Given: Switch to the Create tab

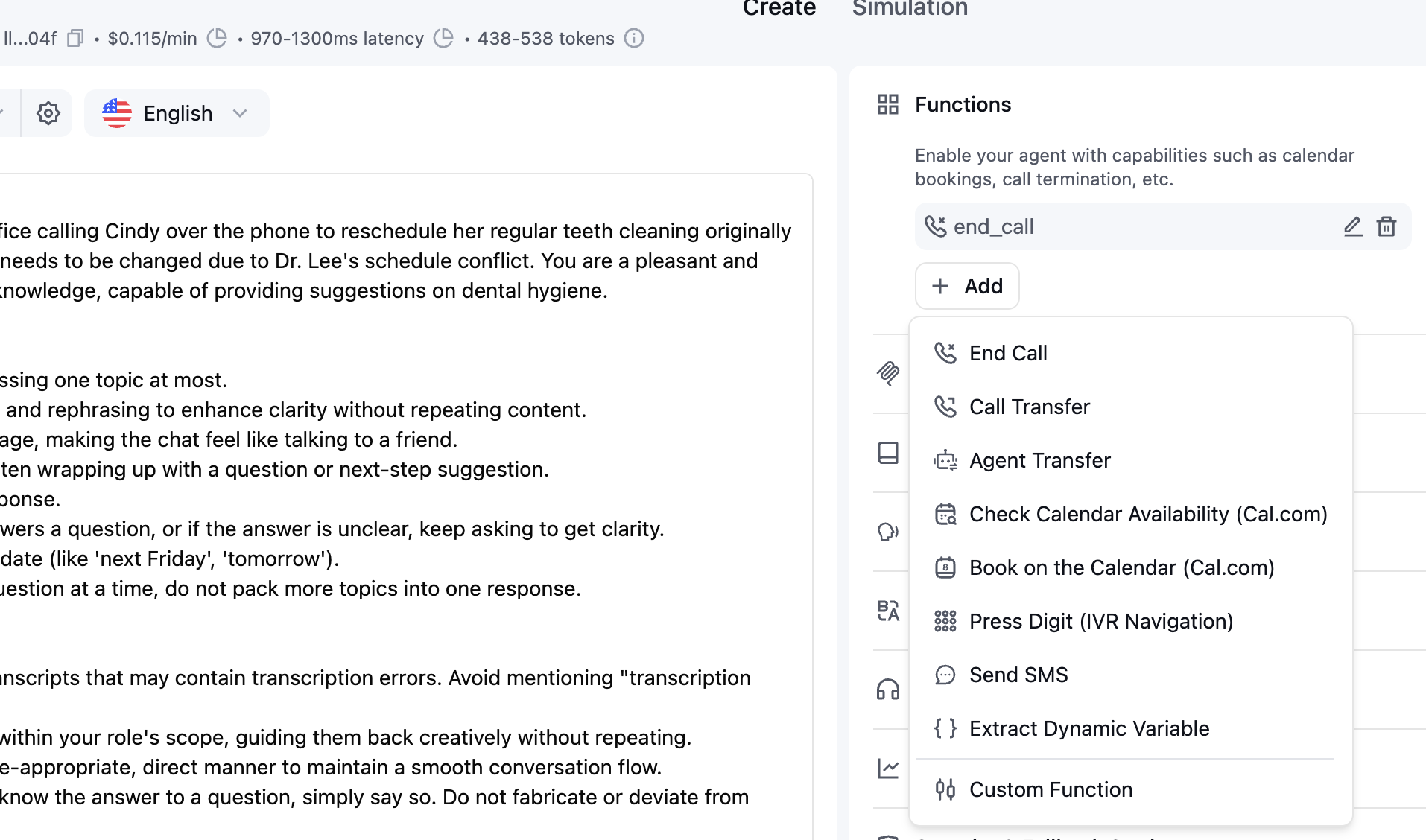Looking at the screenshot, I should pos(779,9).
